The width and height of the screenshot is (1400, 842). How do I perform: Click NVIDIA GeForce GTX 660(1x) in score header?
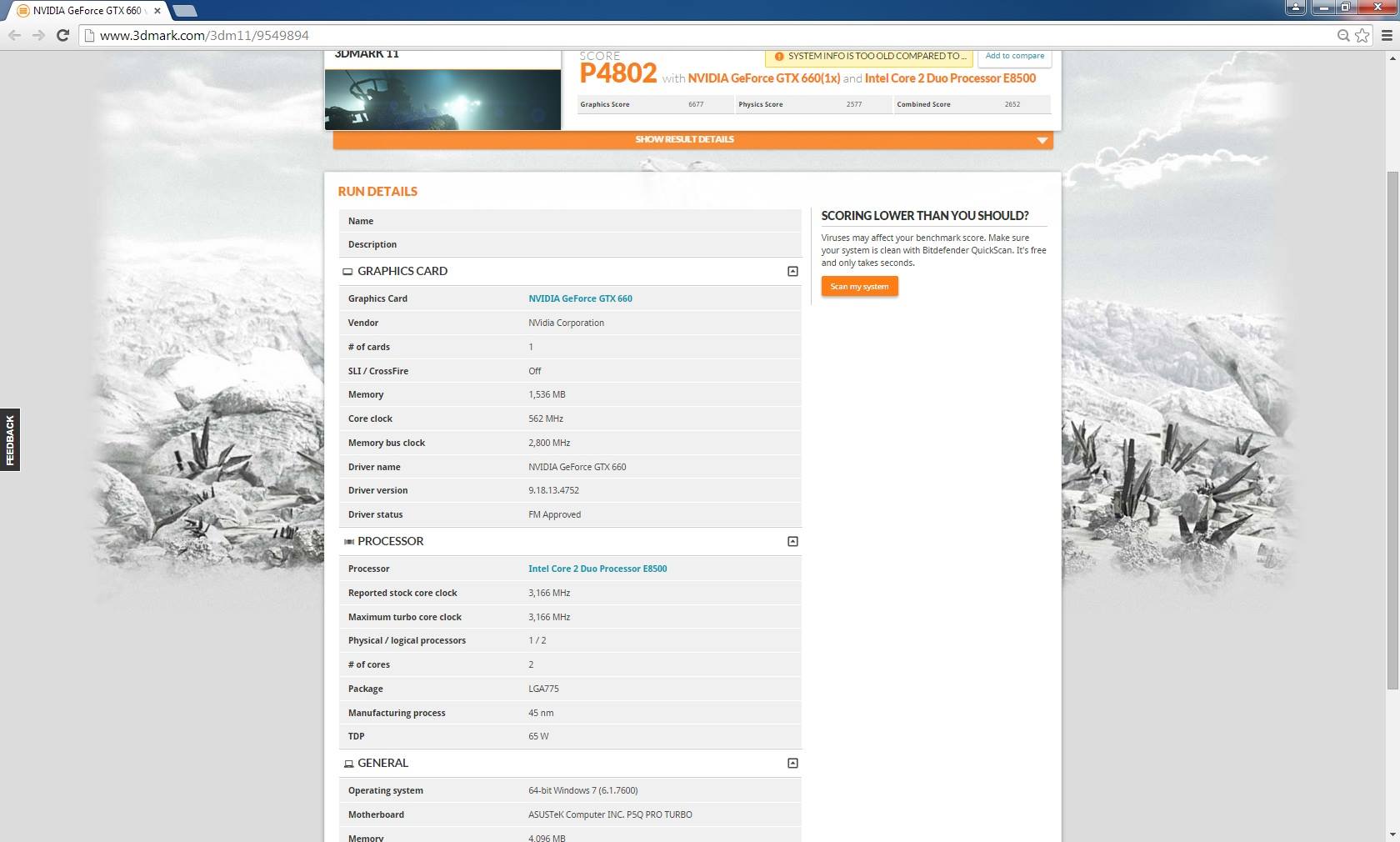coord(763,78)
